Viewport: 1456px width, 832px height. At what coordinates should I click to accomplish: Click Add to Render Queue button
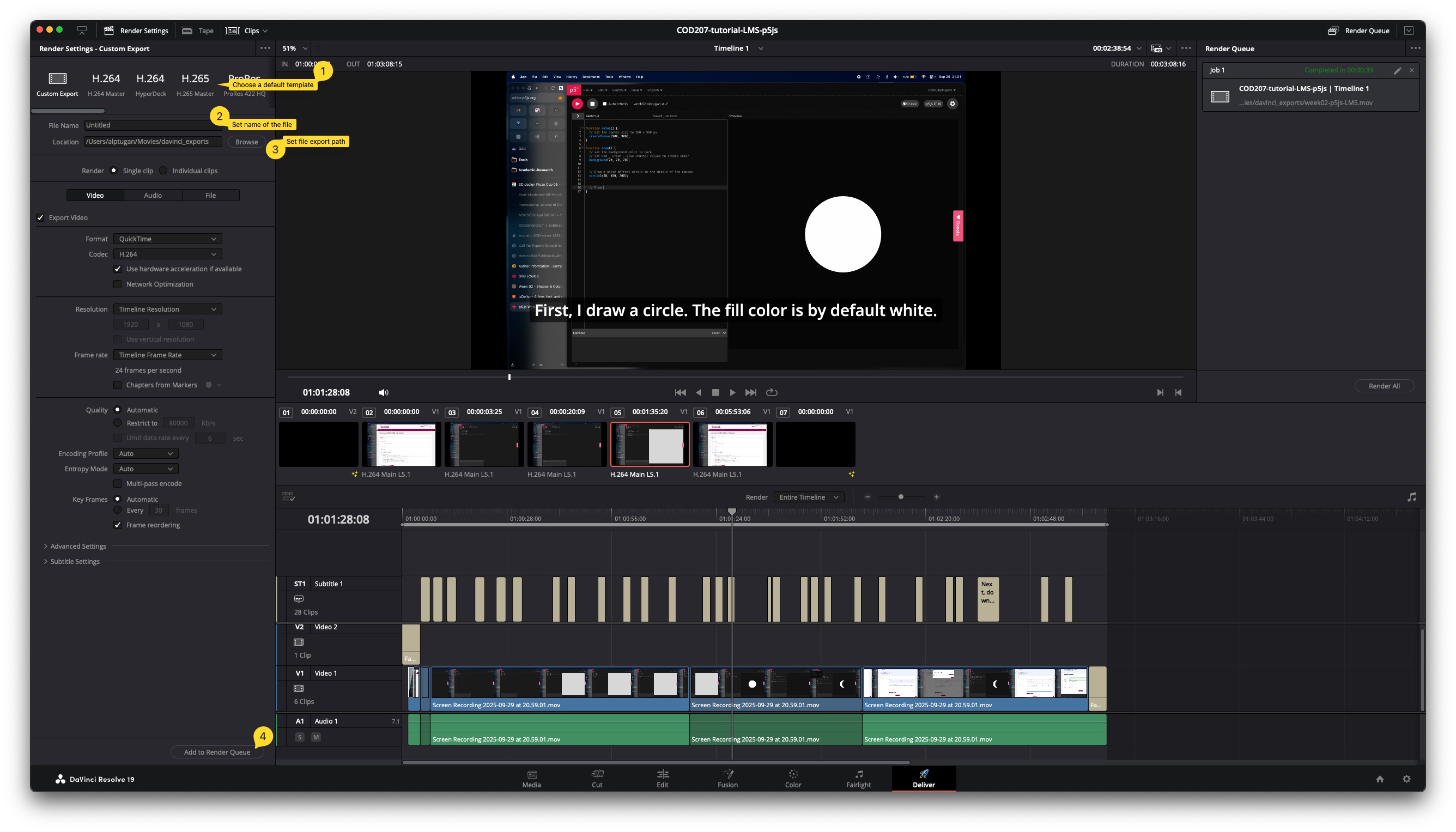[216, 752]
